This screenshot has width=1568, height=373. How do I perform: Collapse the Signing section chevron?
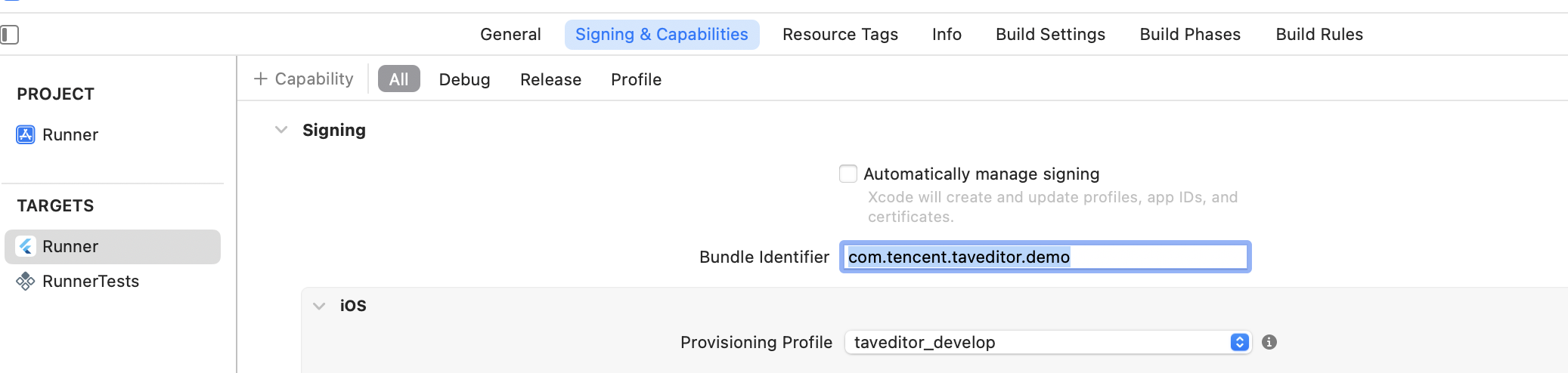(281, 130)
